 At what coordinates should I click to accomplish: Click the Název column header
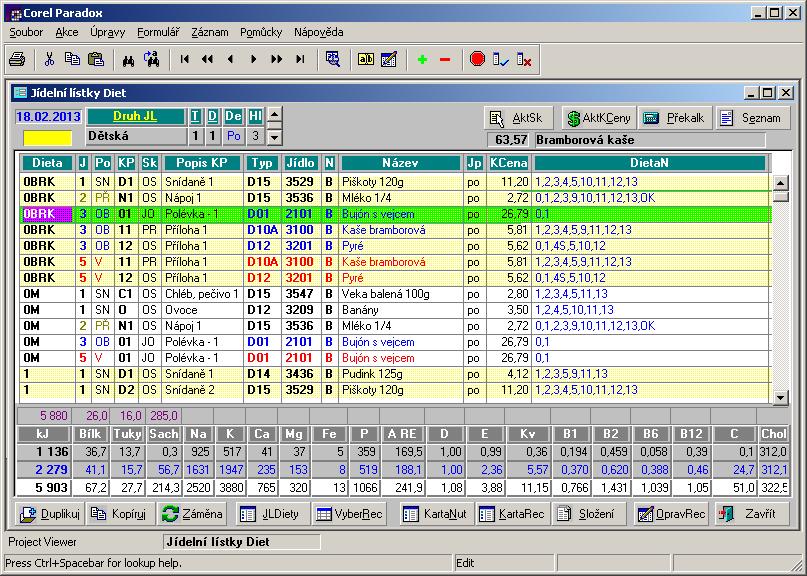(x=400, y=163)
